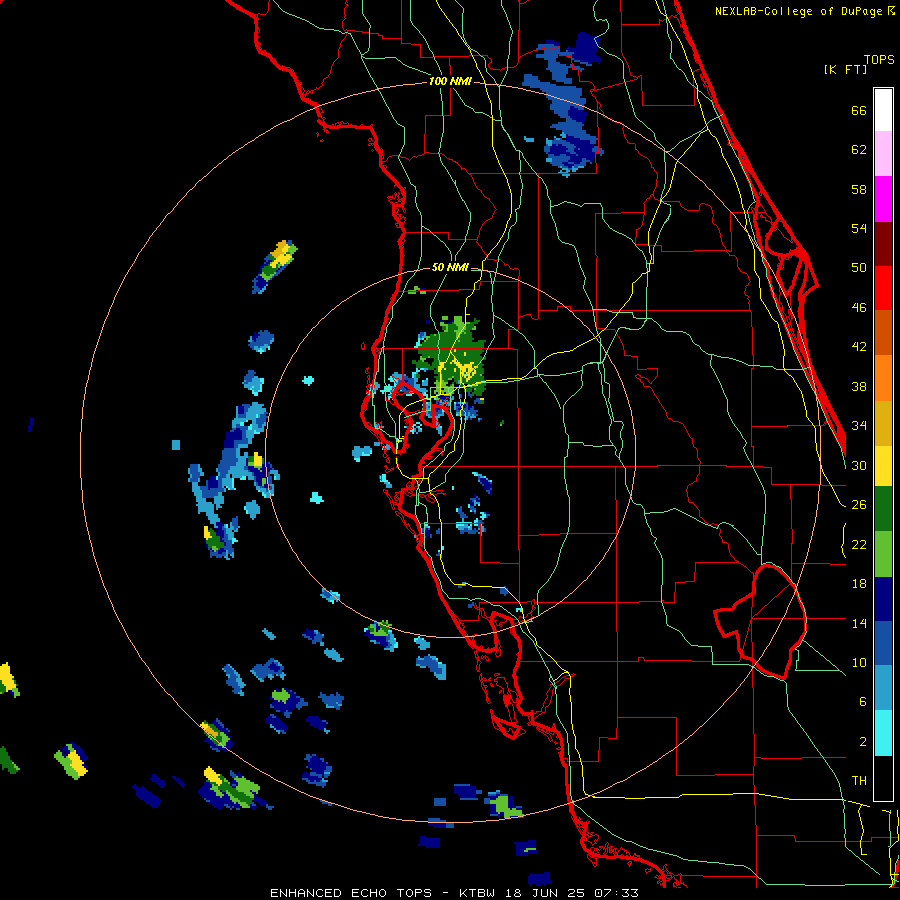Click the light pink legend swatch beside 62
The width and height of the screenshot is (900, 900).
883,153
